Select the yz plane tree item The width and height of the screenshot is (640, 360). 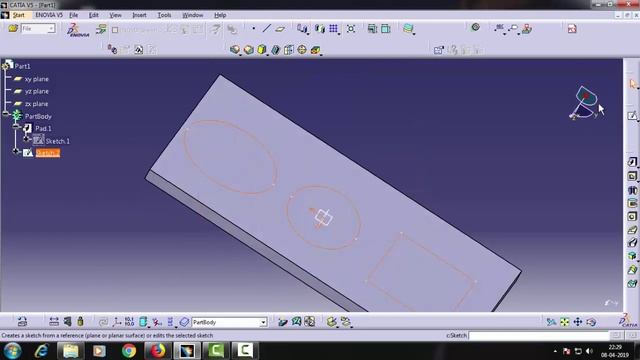coord(37,91)
